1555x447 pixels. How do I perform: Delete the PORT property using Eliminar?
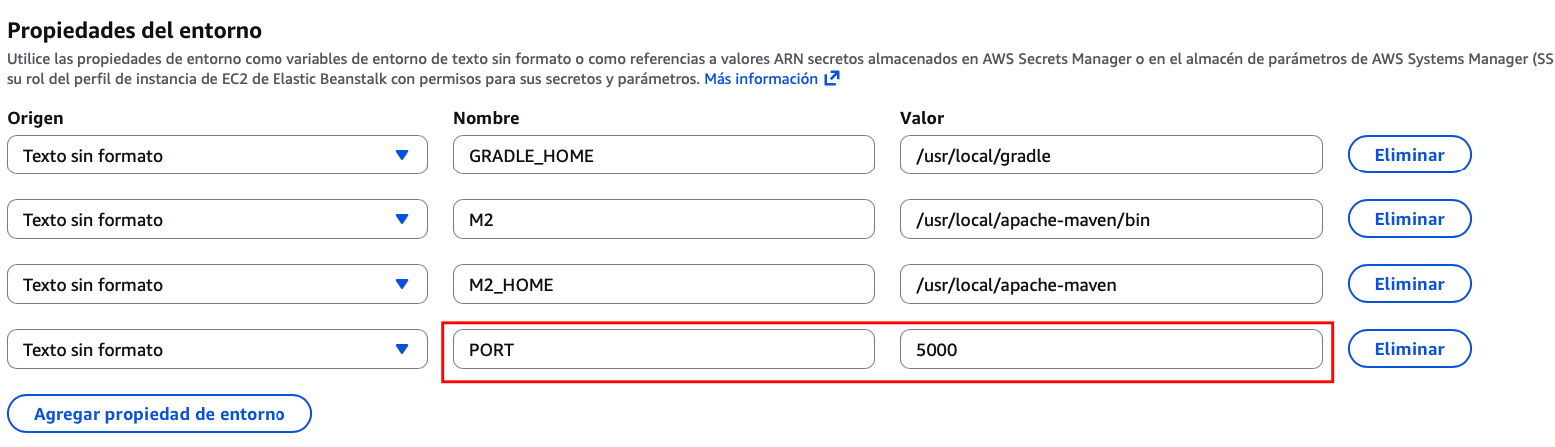point(1409,350)
